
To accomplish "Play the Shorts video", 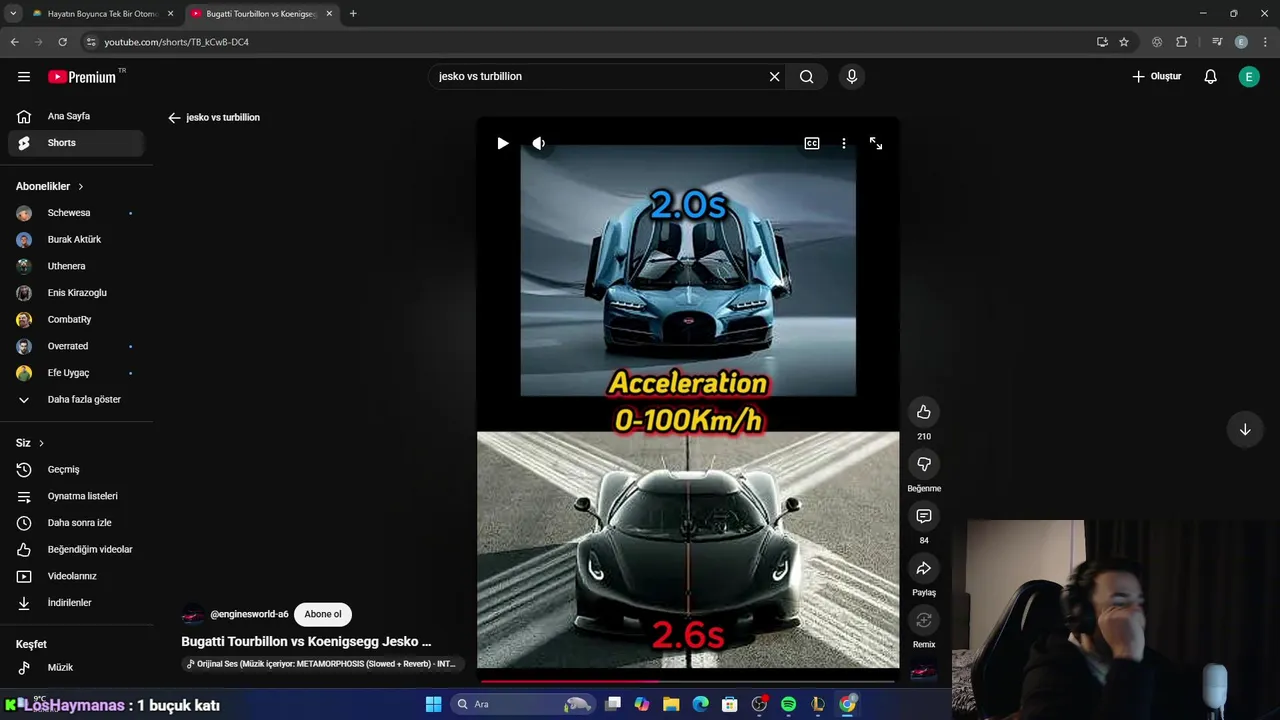I will click(503, 144).
